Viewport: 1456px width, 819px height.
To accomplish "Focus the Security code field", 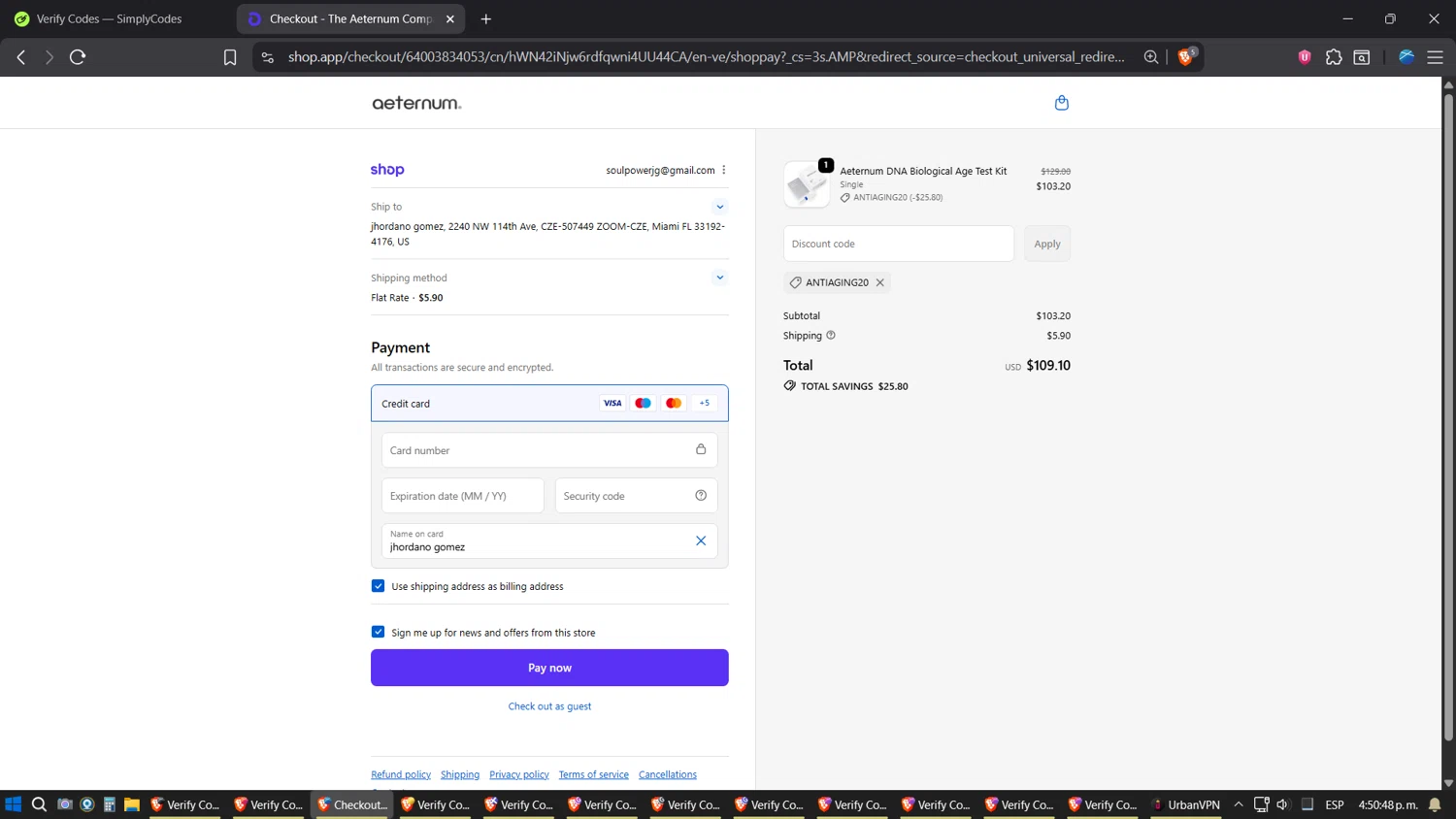I will (636, 496).
